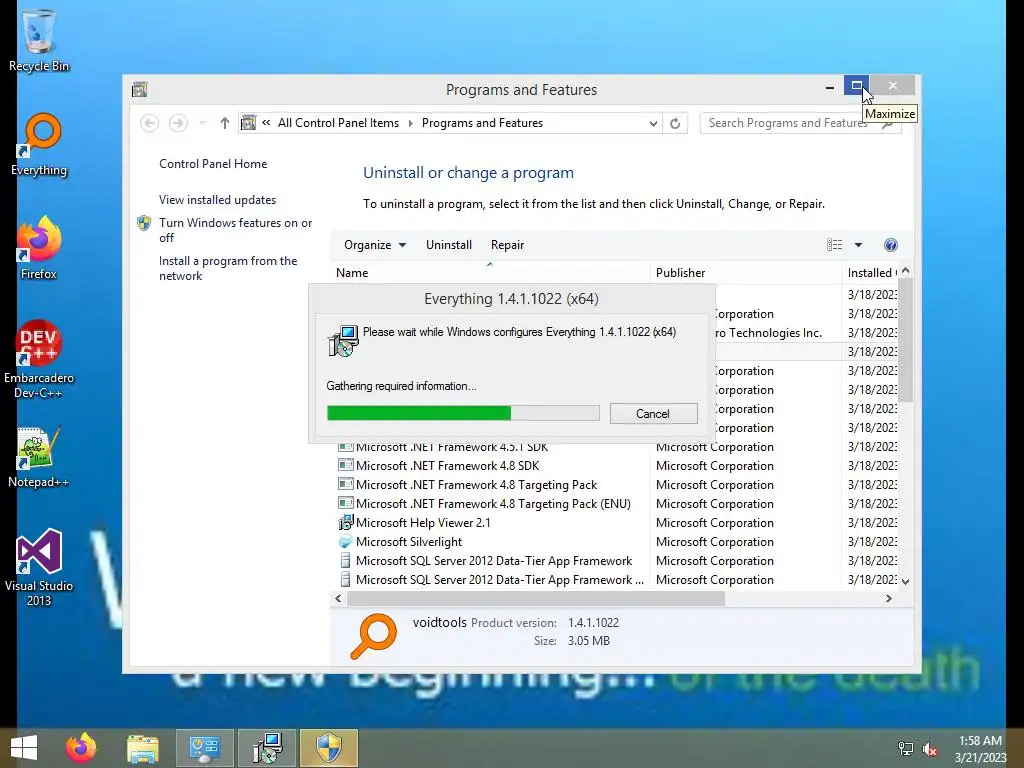The height and width of the screenshot is (768, 1024).
Task: Click the Programs and Features breadcrumb
Action: point(483,123)
